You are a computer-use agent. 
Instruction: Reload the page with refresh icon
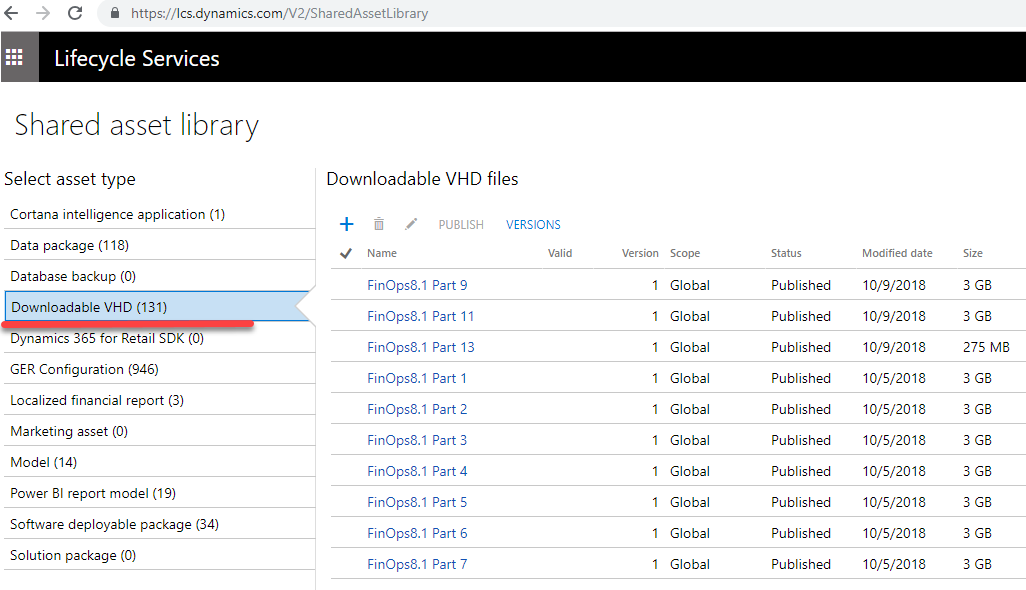75,13
